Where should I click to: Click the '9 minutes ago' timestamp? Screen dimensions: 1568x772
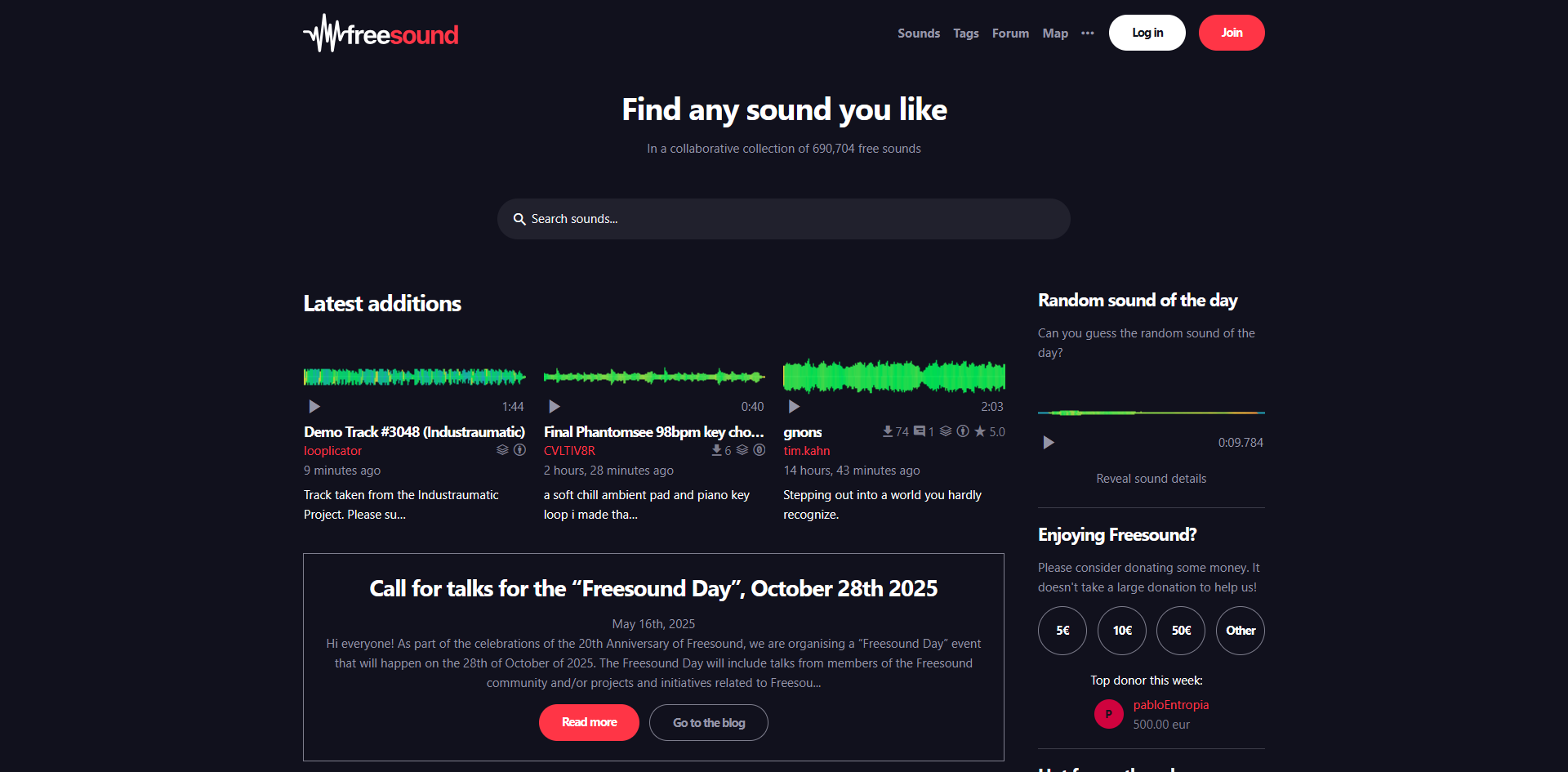point(342,471)
